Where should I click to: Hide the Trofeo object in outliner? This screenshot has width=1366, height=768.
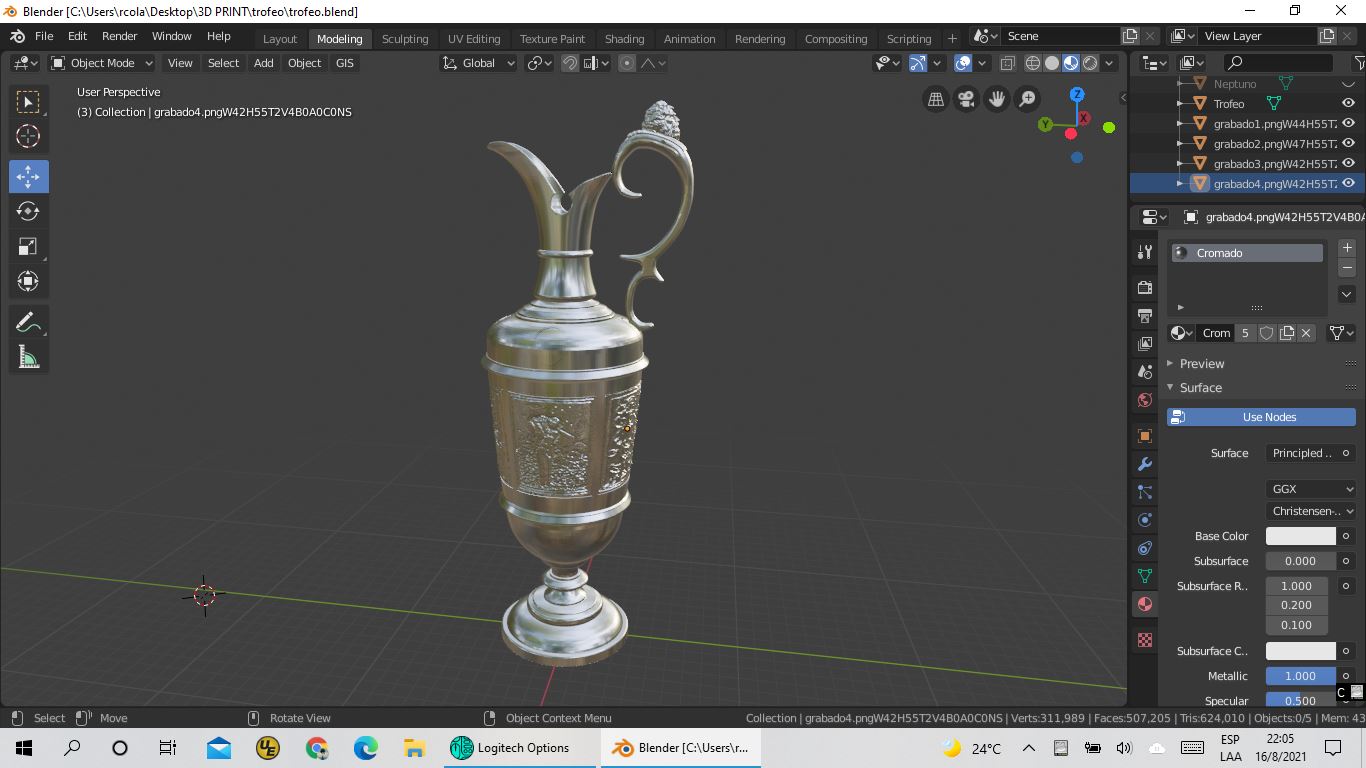[x=1348, y=104]
